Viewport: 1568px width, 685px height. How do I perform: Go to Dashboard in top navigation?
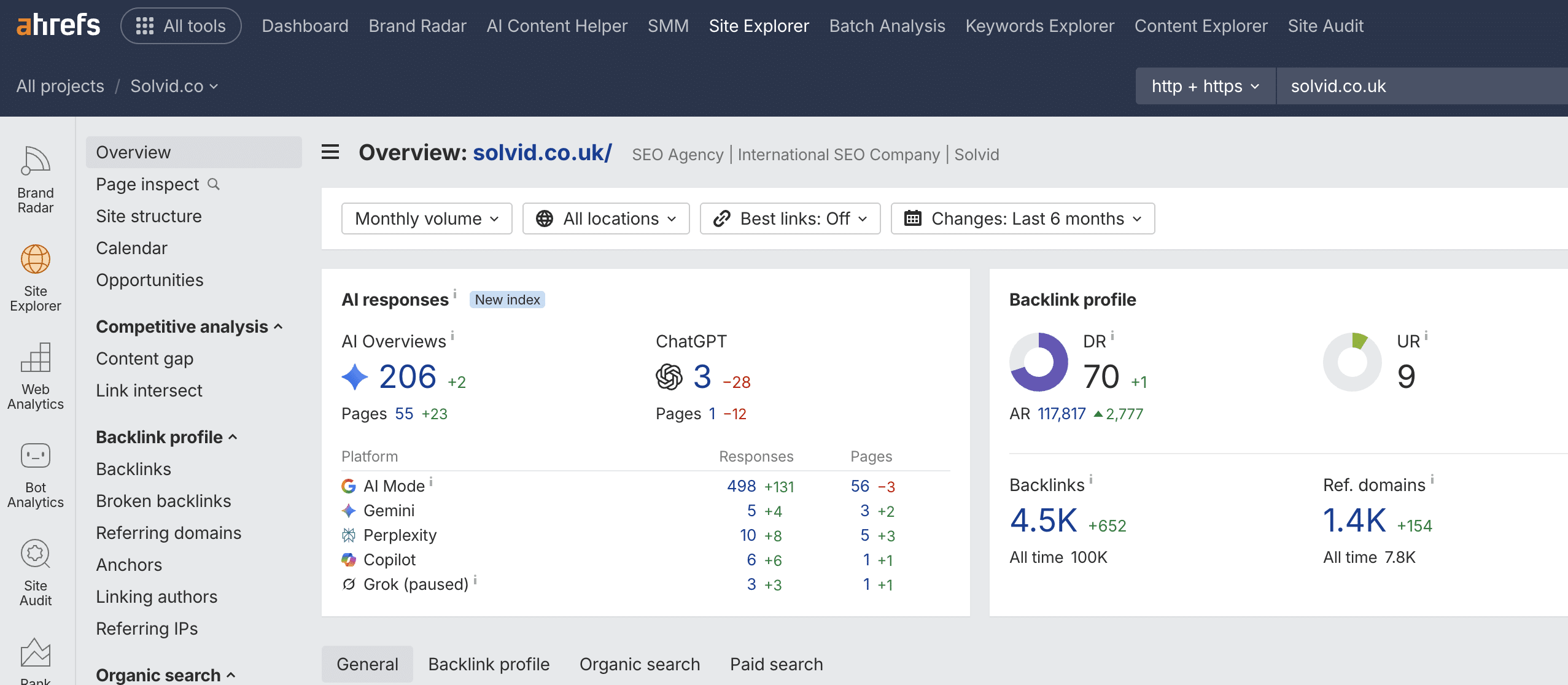[x=305, y=26]
